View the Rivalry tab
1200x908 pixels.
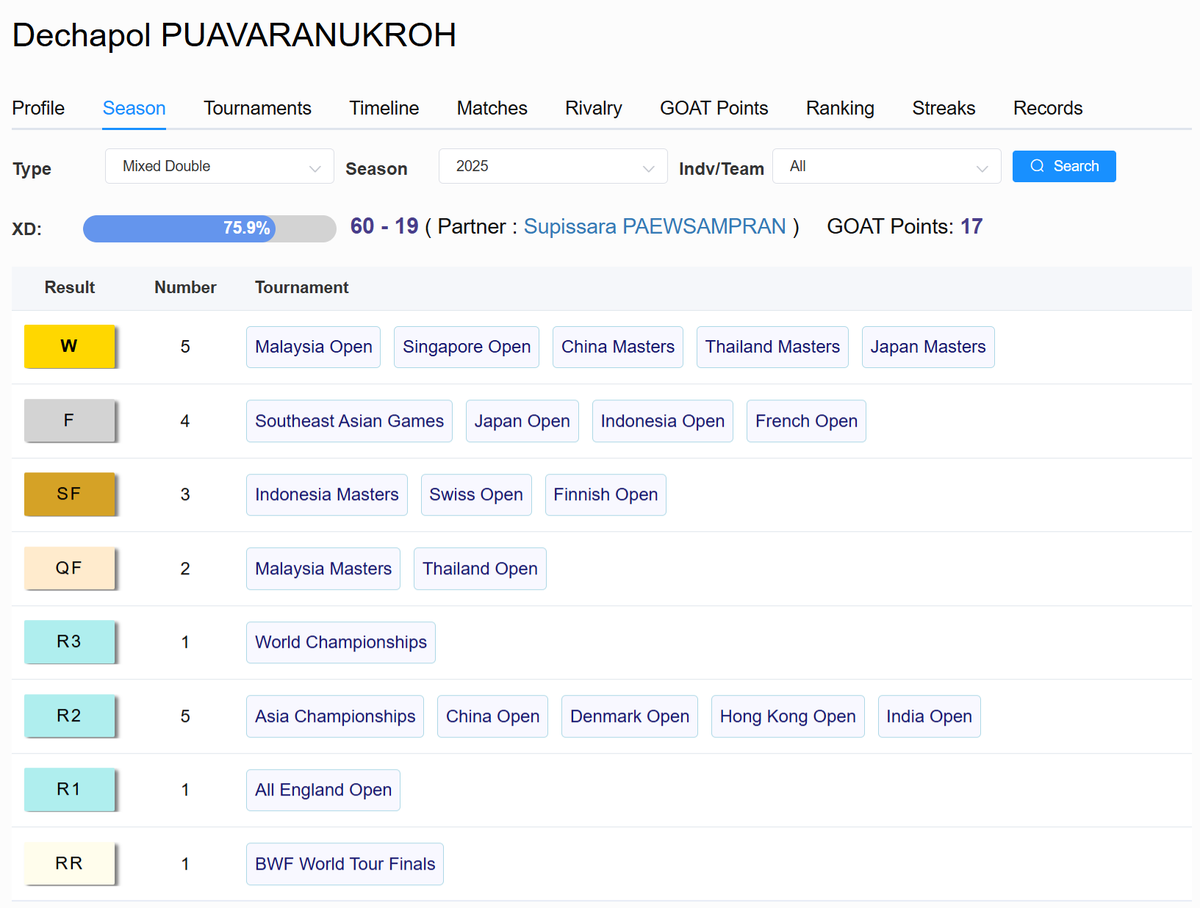coord(593,108)
